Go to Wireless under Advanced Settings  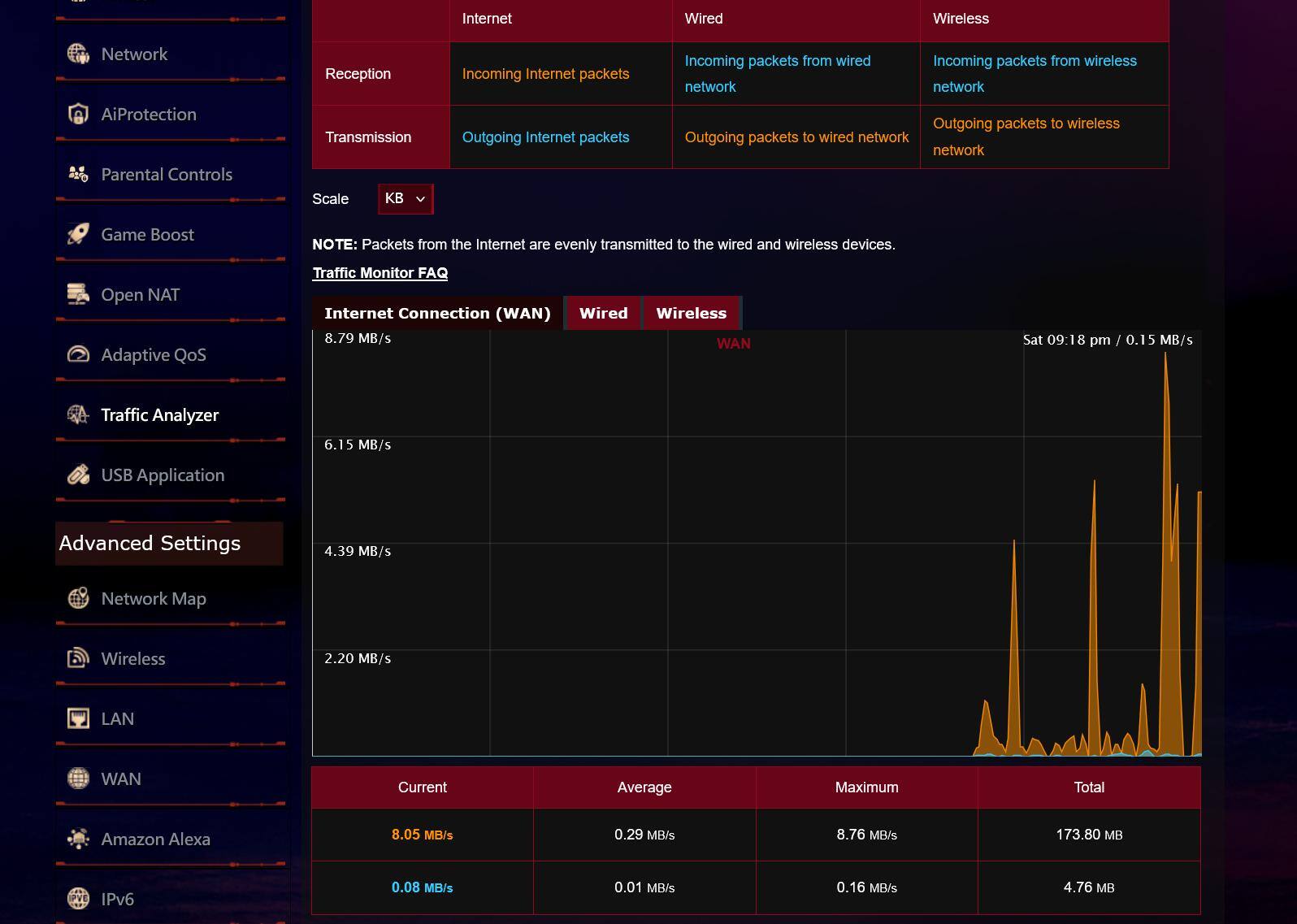(x=133, y=659)
